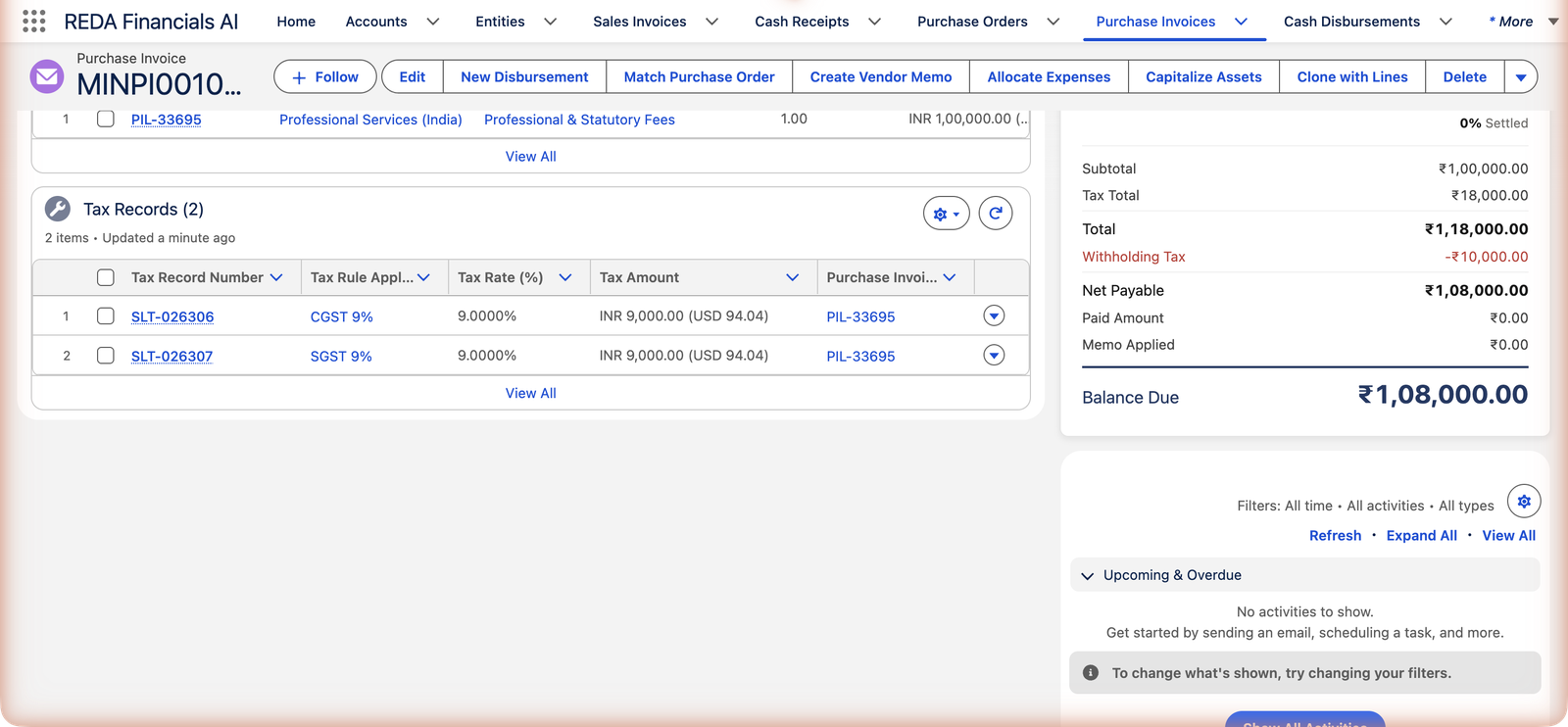Select the SLT-026306 row checkbox
1568x727 pixels.
tap(106, 315)
